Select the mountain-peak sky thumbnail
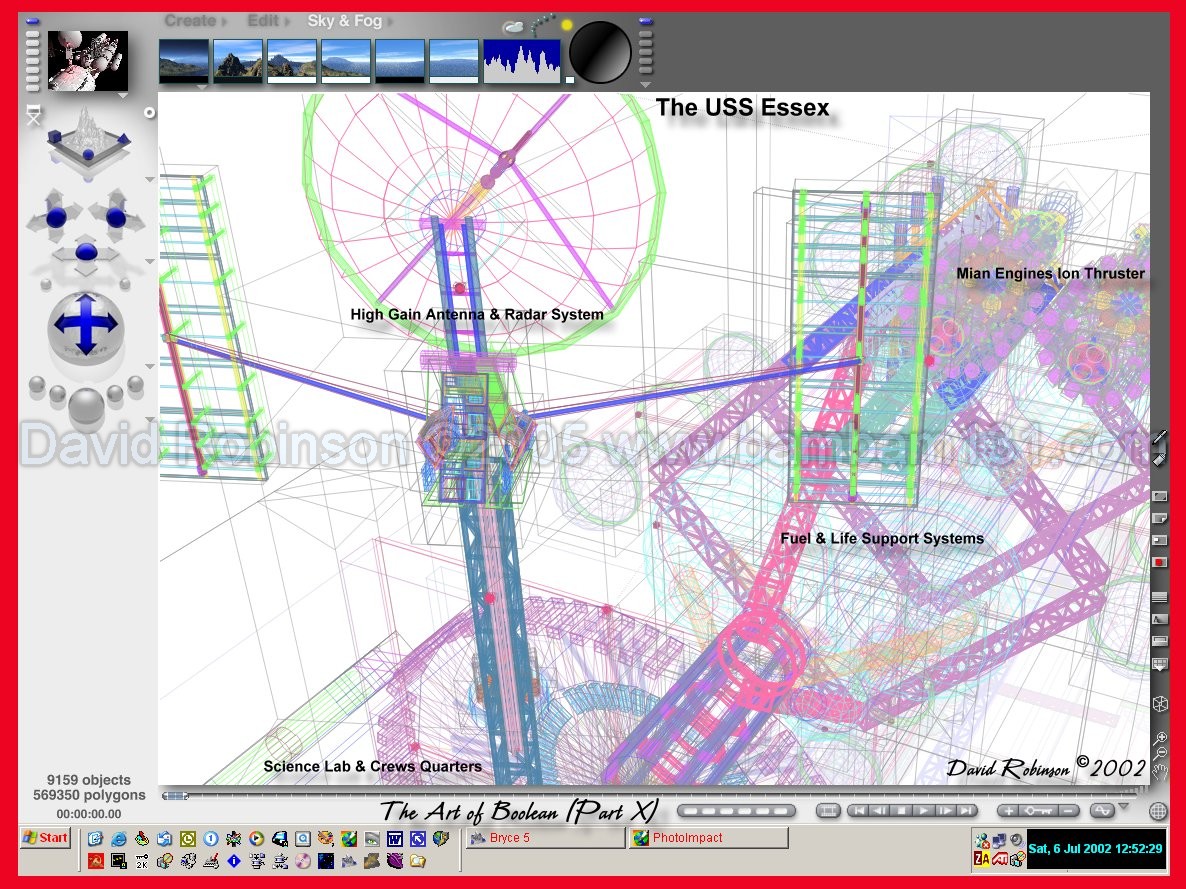Viewport: 1186px width, 889px height. point(238,61)
